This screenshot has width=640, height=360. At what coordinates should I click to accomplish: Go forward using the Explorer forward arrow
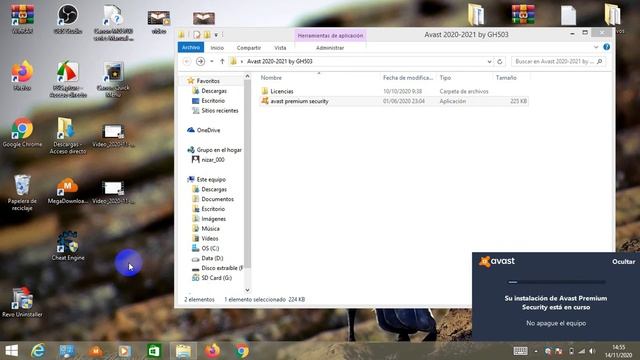[200, 61]
